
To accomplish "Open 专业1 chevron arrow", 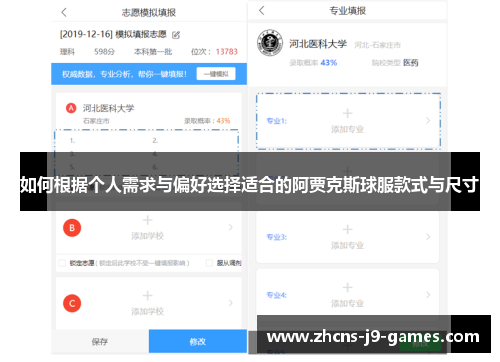I will tap(428, 121).
